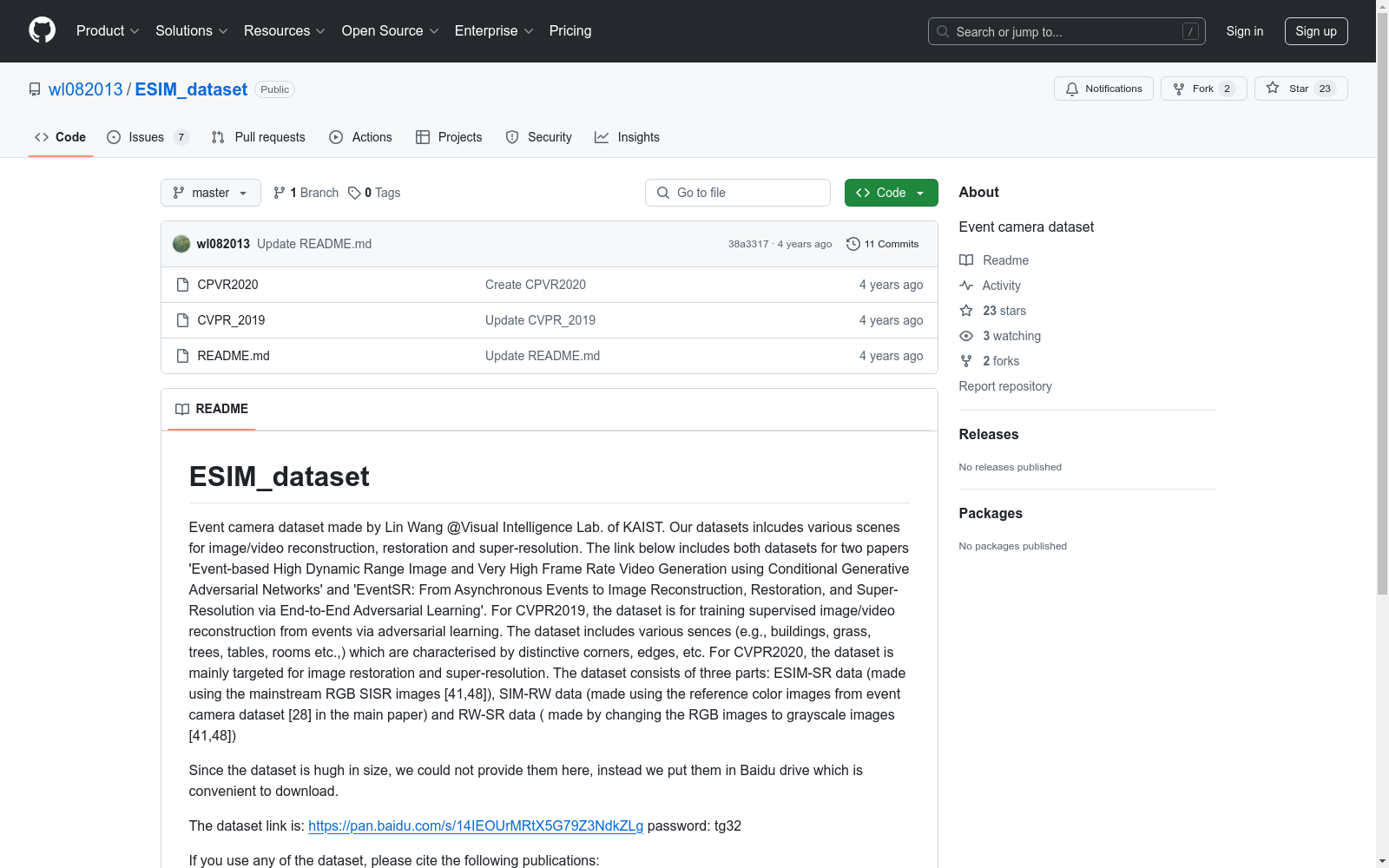
Task: Expand the Resources menu
Action: pyautogui.click(x=285, y=31)
